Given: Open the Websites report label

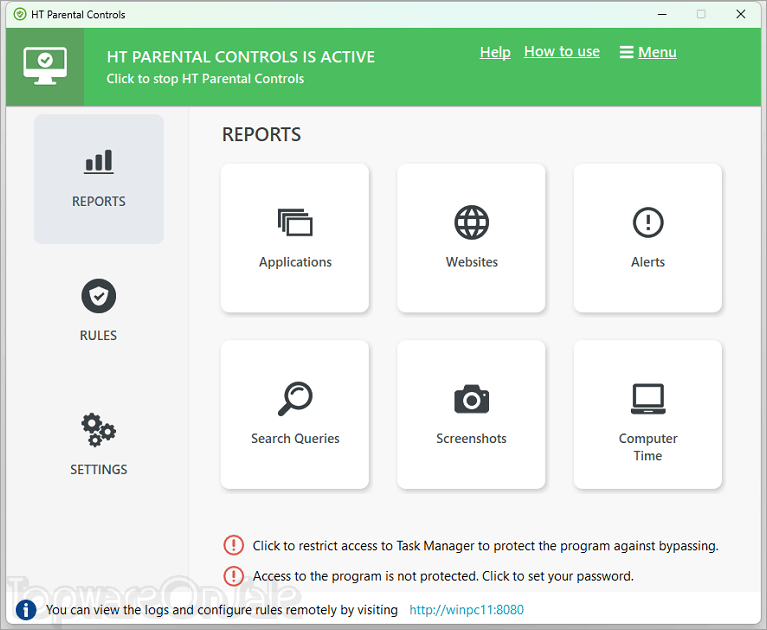Looking at the screenshot, I should [x=472, y=262].
